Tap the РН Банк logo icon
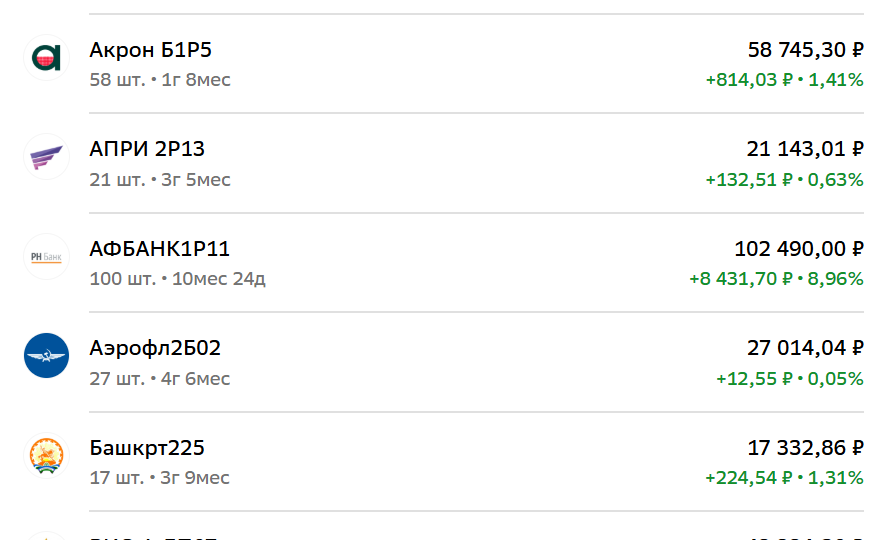The image size is (892, 540). (x=47, y=257)
